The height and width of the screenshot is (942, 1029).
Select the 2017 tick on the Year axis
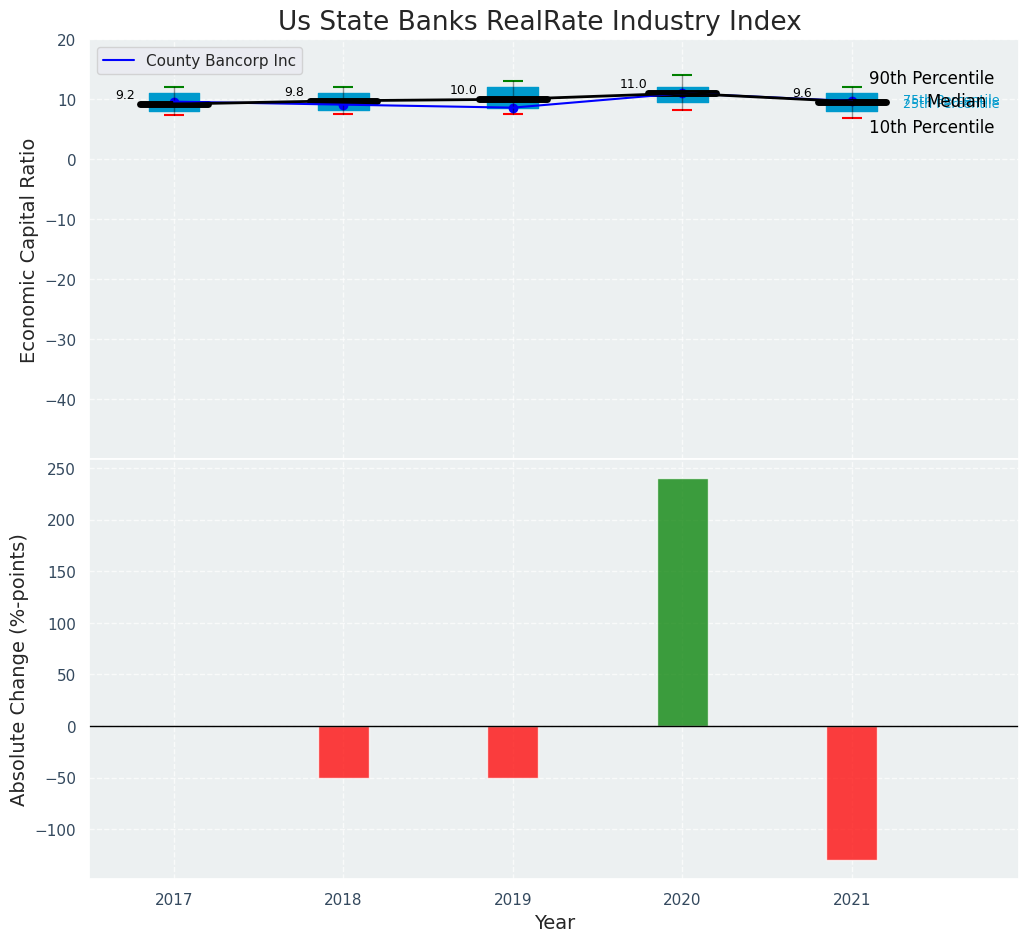coord(174,899)
